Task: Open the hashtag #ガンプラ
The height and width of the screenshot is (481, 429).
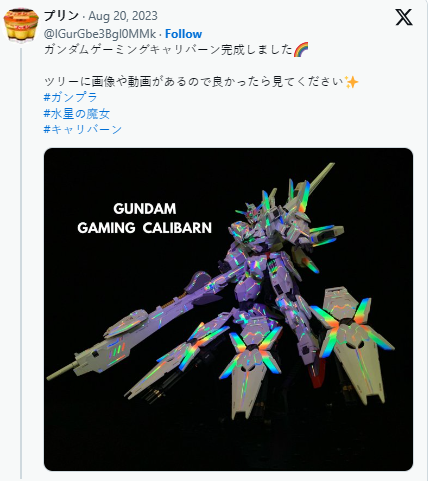Action: tap(70, 97)
